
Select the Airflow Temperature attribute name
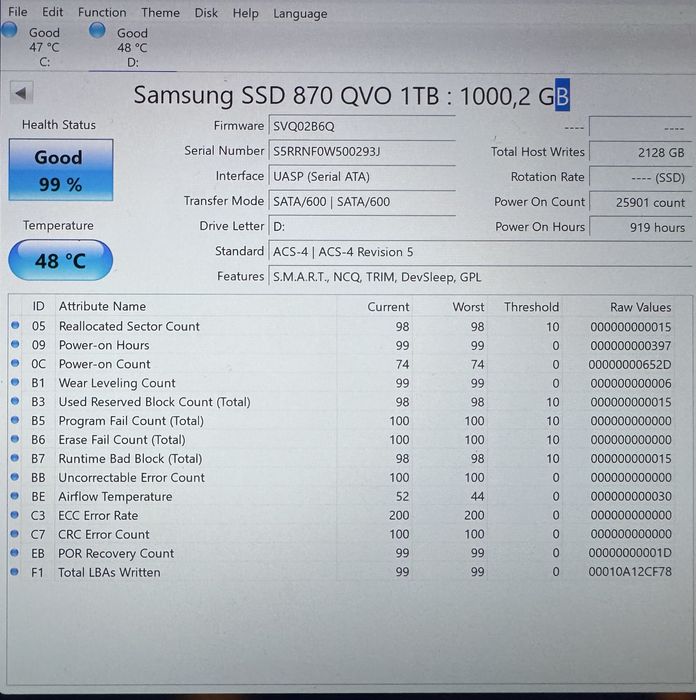pos(115,496)
